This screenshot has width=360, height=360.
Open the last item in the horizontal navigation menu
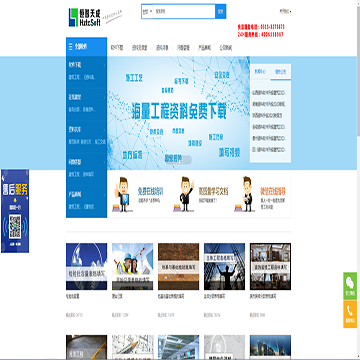[x=225, y=48]
